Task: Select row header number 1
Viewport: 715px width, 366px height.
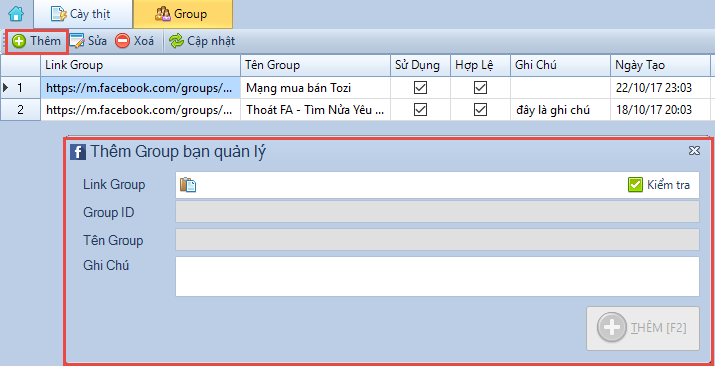Action: point(21,88)
